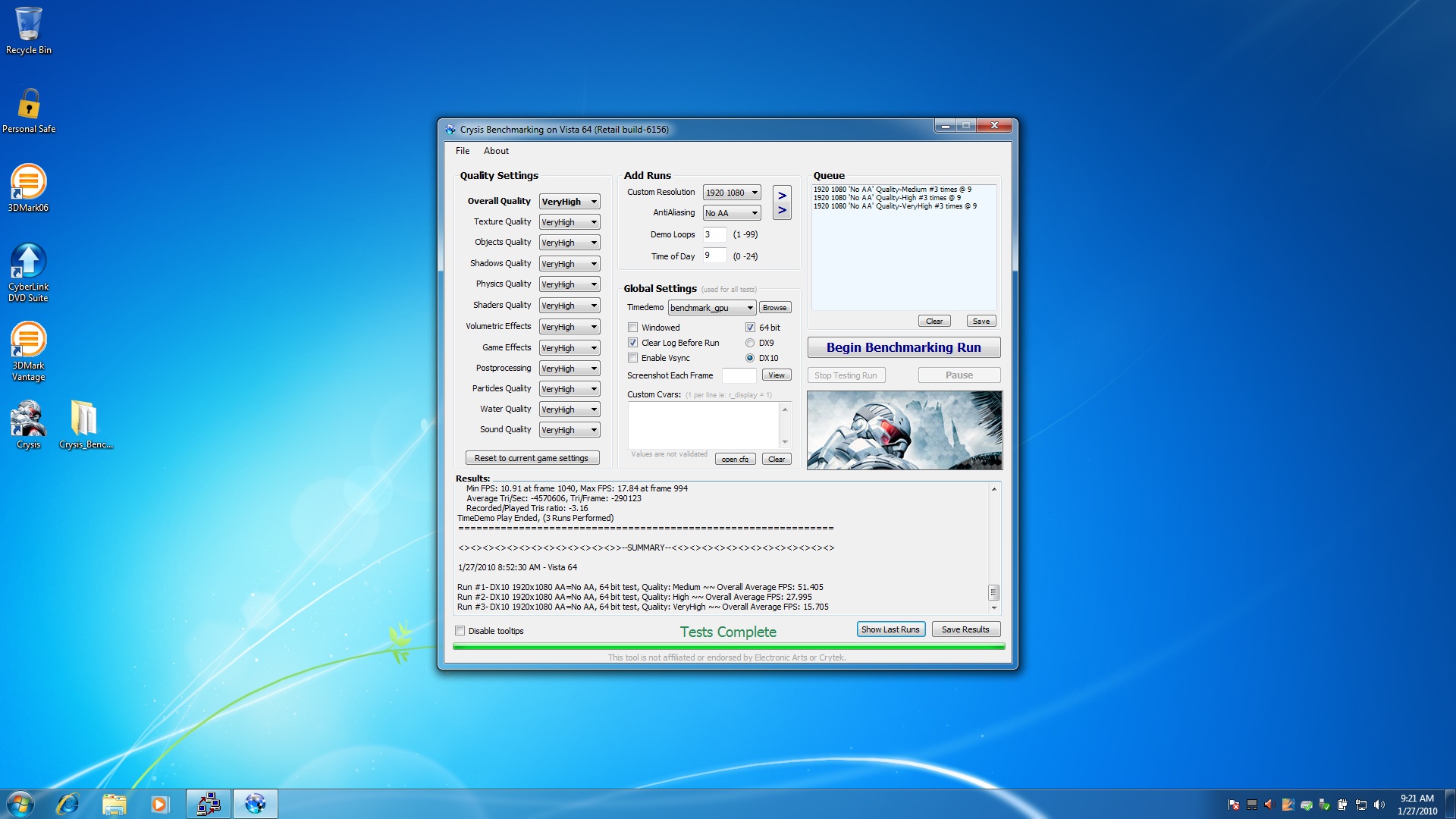Expand the Custom Resolution combo box

pos(732,193)
